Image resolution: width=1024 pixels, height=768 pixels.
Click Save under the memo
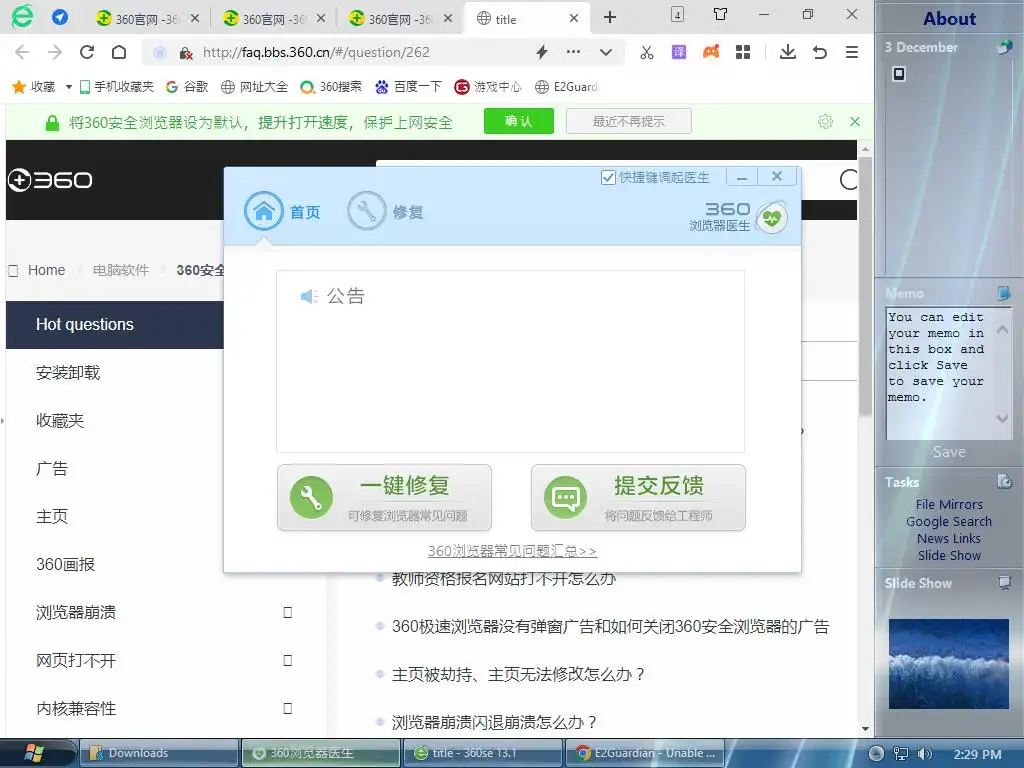(949, 452)
